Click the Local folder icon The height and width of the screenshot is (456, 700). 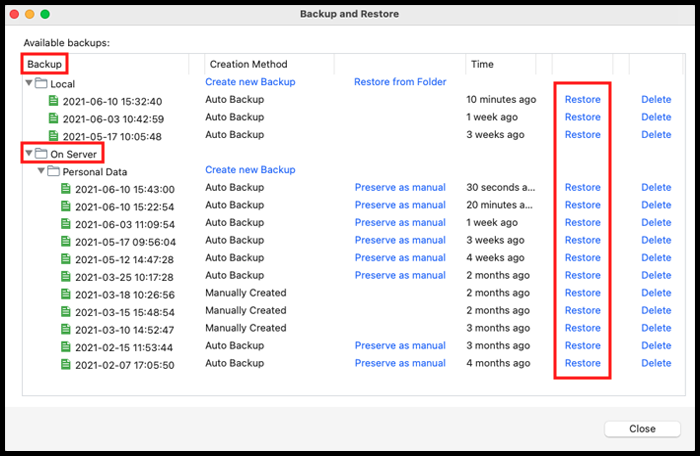point(41,83)
